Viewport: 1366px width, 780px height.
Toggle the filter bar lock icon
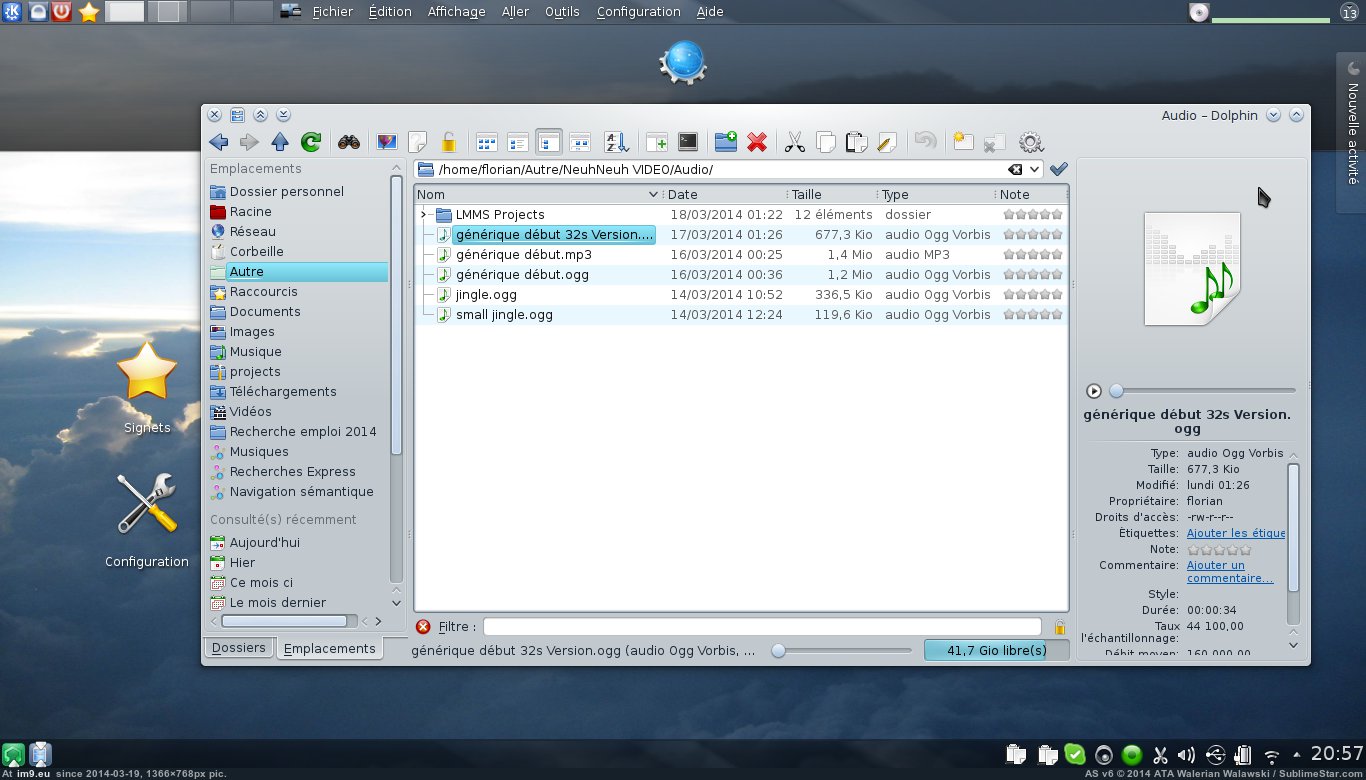[1059, 627]
